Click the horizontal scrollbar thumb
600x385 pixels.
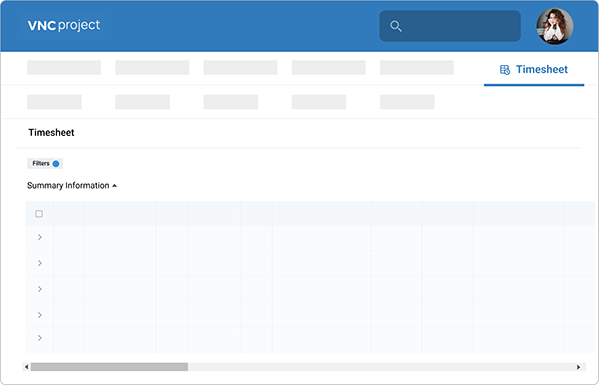(x=109, y=367)
